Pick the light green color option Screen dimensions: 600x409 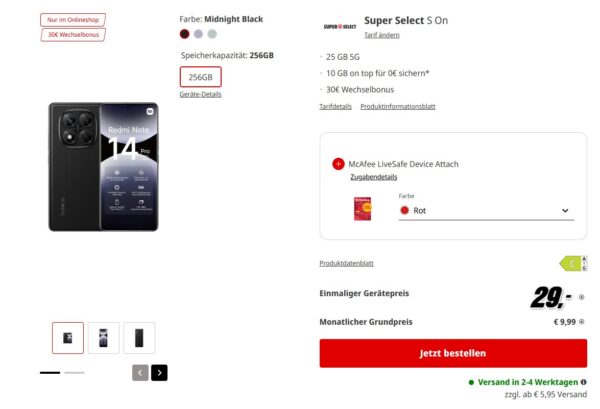(211, 34)
